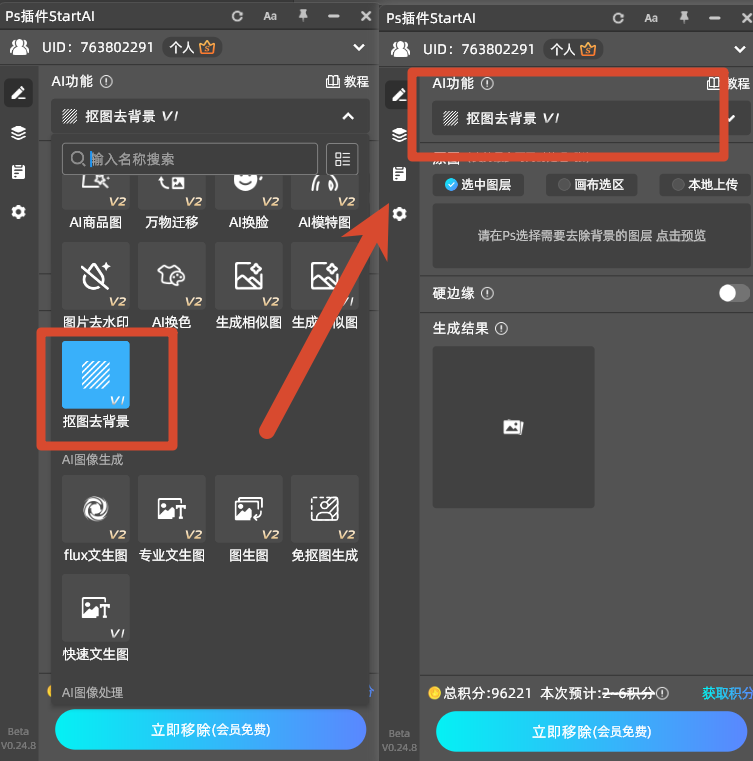The image size is (753, 761).
Task: Select 图生图 function
Action: tap(248, 519)
